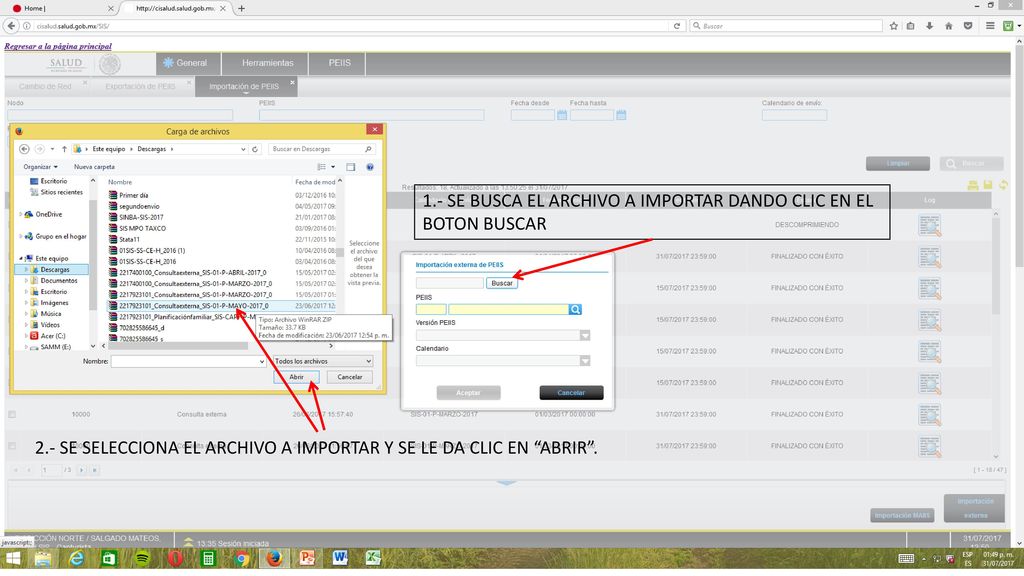Open the Calendario dropdown in import dialog
Viewport: 1024px width, 576px height.
(584, 360)
